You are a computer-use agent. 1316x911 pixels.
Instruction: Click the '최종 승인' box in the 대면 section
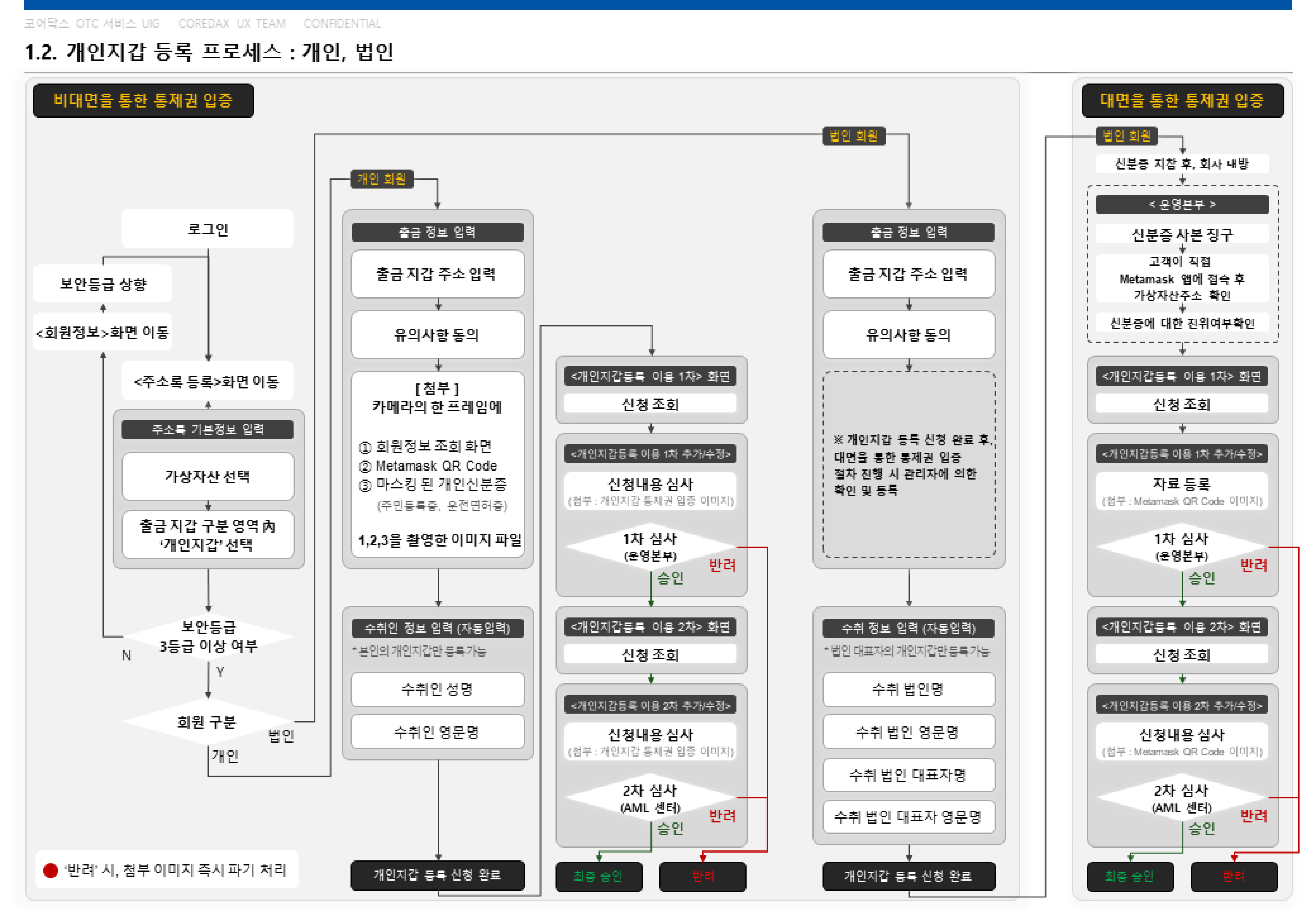tap(1131, 876)
